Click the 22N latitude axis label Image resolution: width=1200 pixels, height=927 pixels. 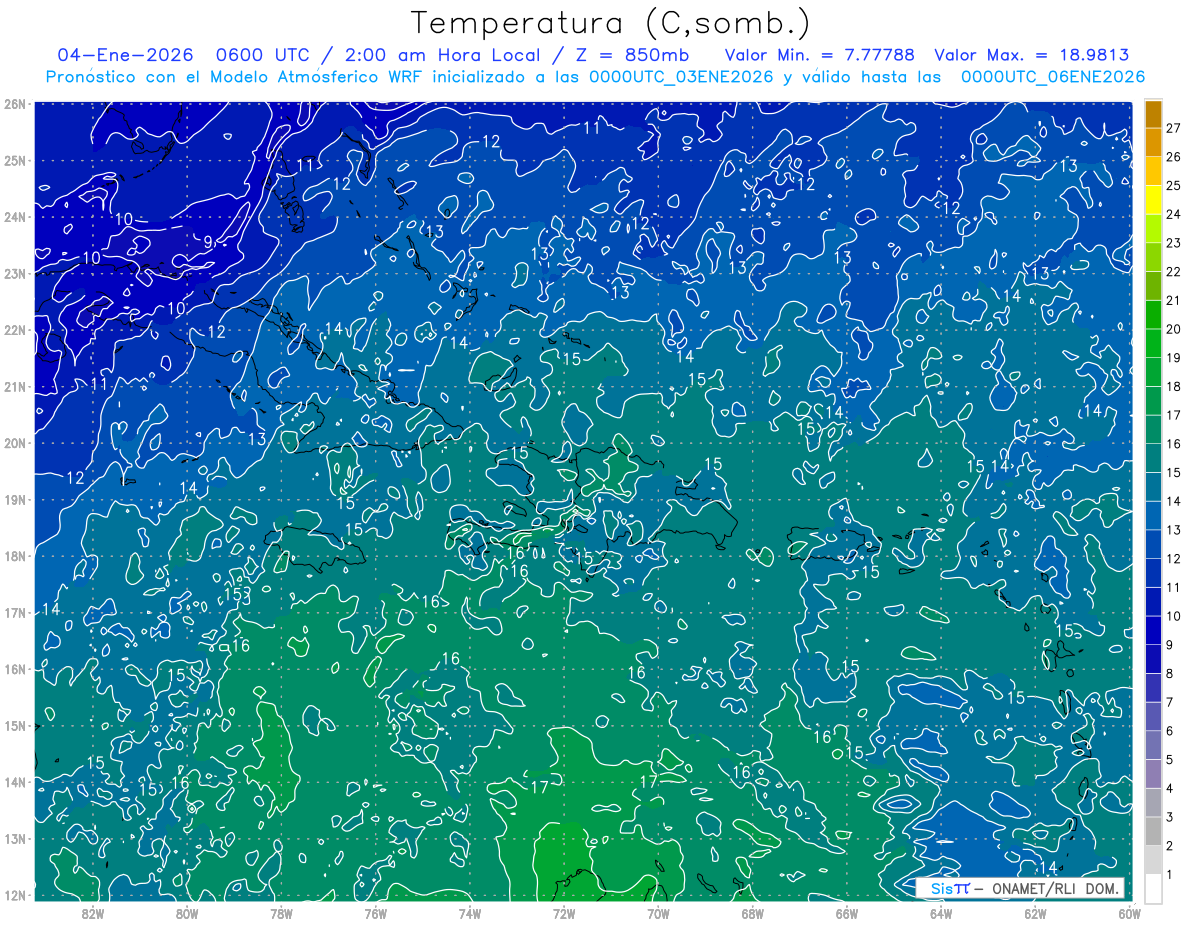coord(14,330)
